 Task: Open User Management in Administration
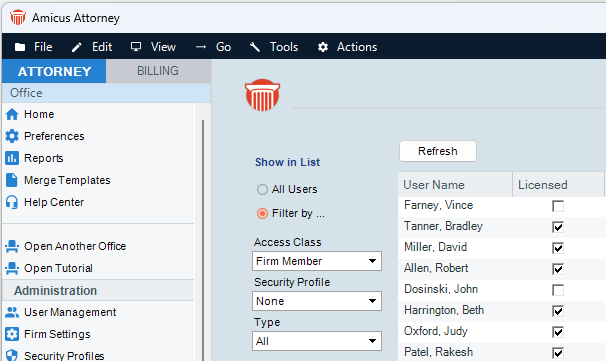[x=70, y=312]
